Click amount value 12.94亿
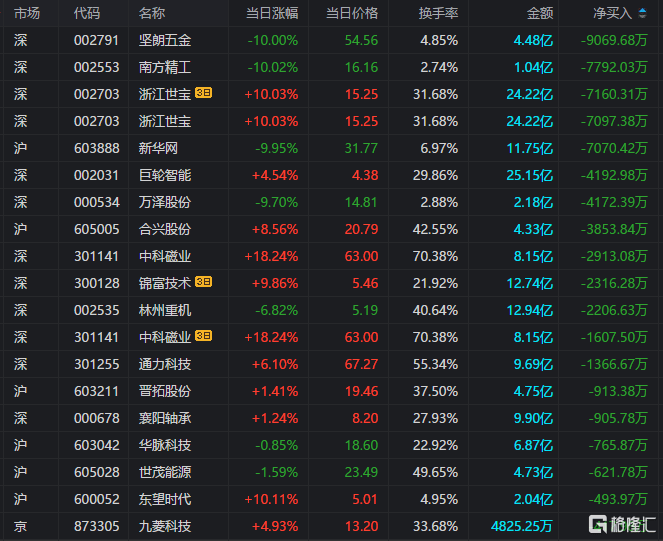The height and width of the screenshot is (541, 663). (x=530, y=310)
